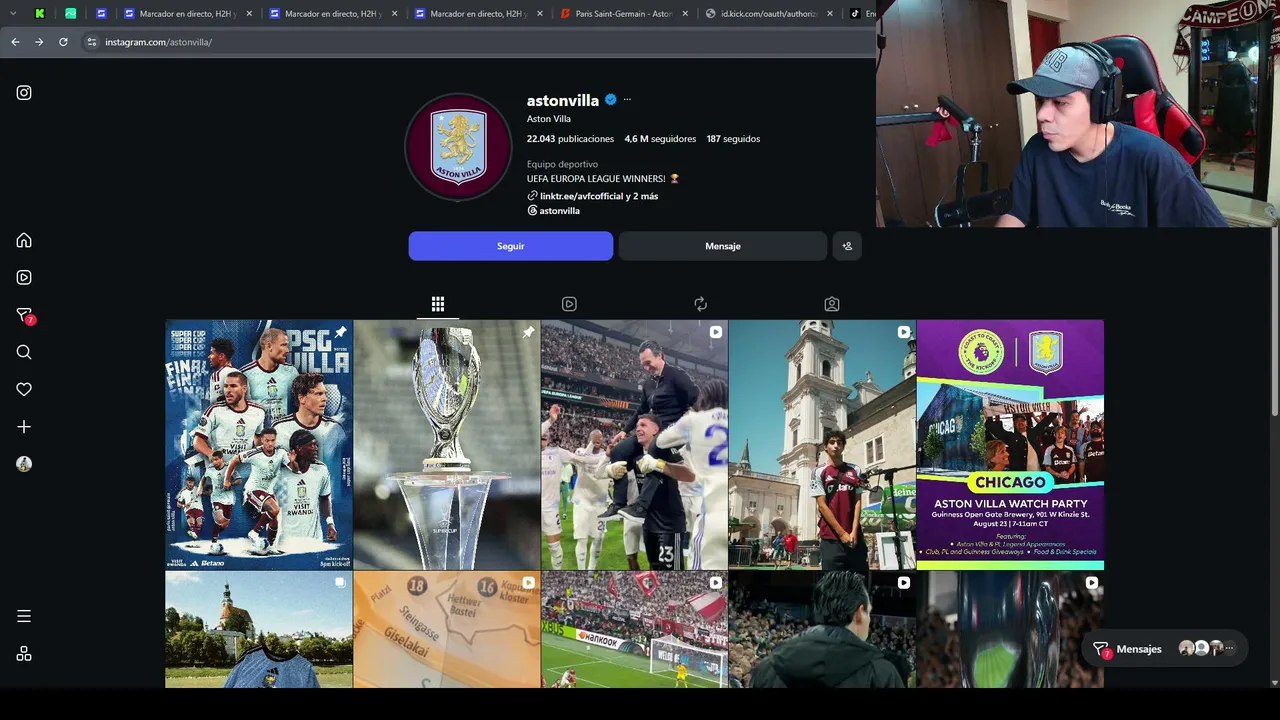Open the church tower reel post
1280x720 pixels.
pyautogui.click(x=822, y=445)
